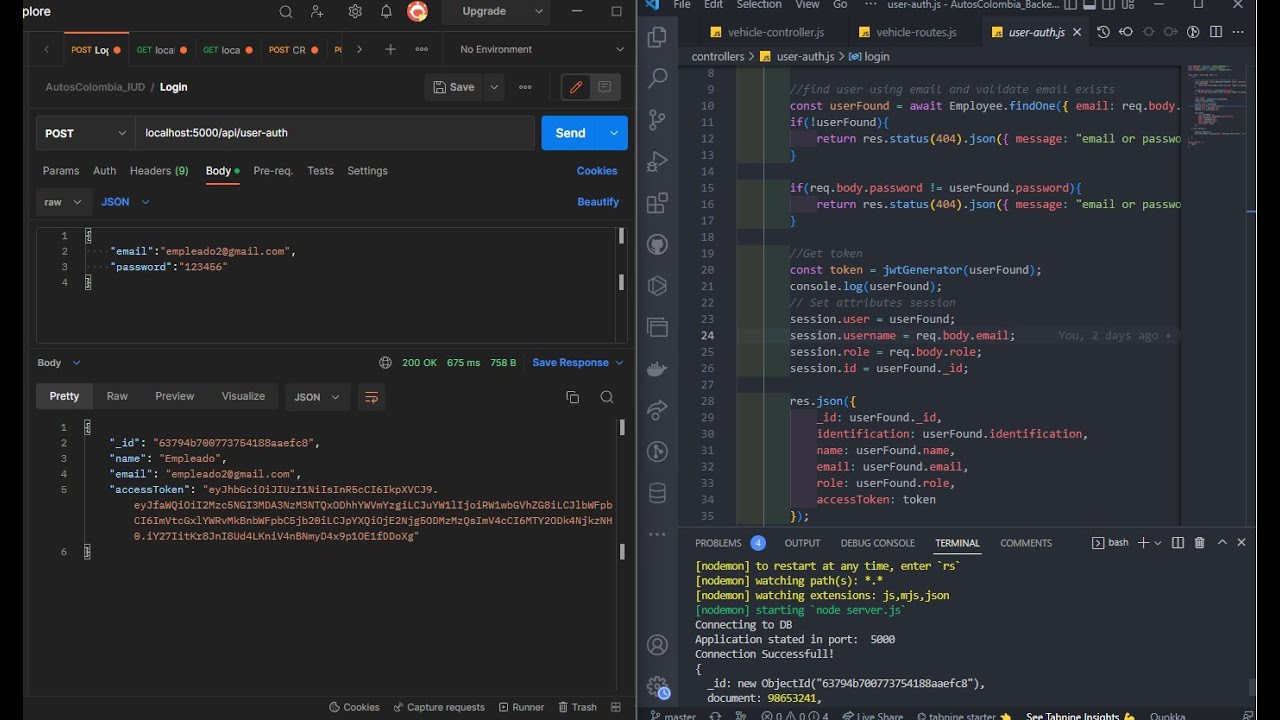Screen dimensions: 1280x720
Task: Split the terminal panel
Action: 1178,543
